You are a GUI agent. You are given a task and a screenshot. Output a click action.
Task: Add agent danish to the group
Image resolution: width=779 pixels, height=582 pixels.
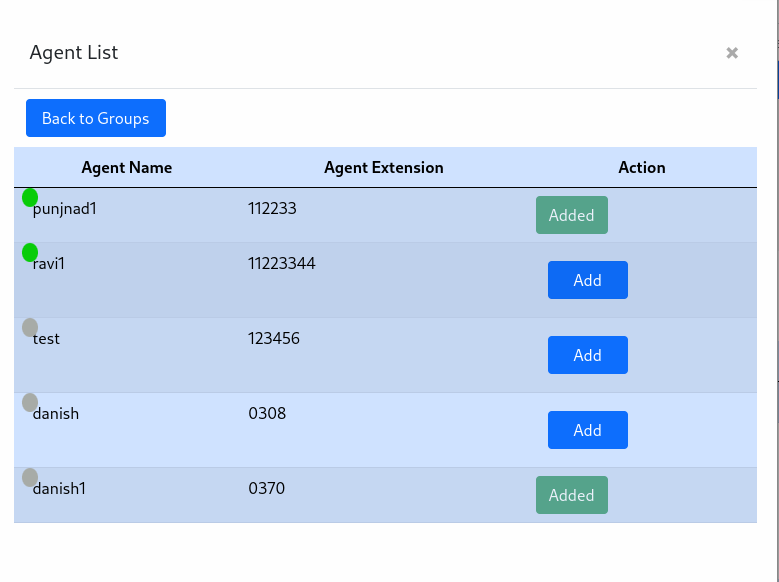(587, 430)
